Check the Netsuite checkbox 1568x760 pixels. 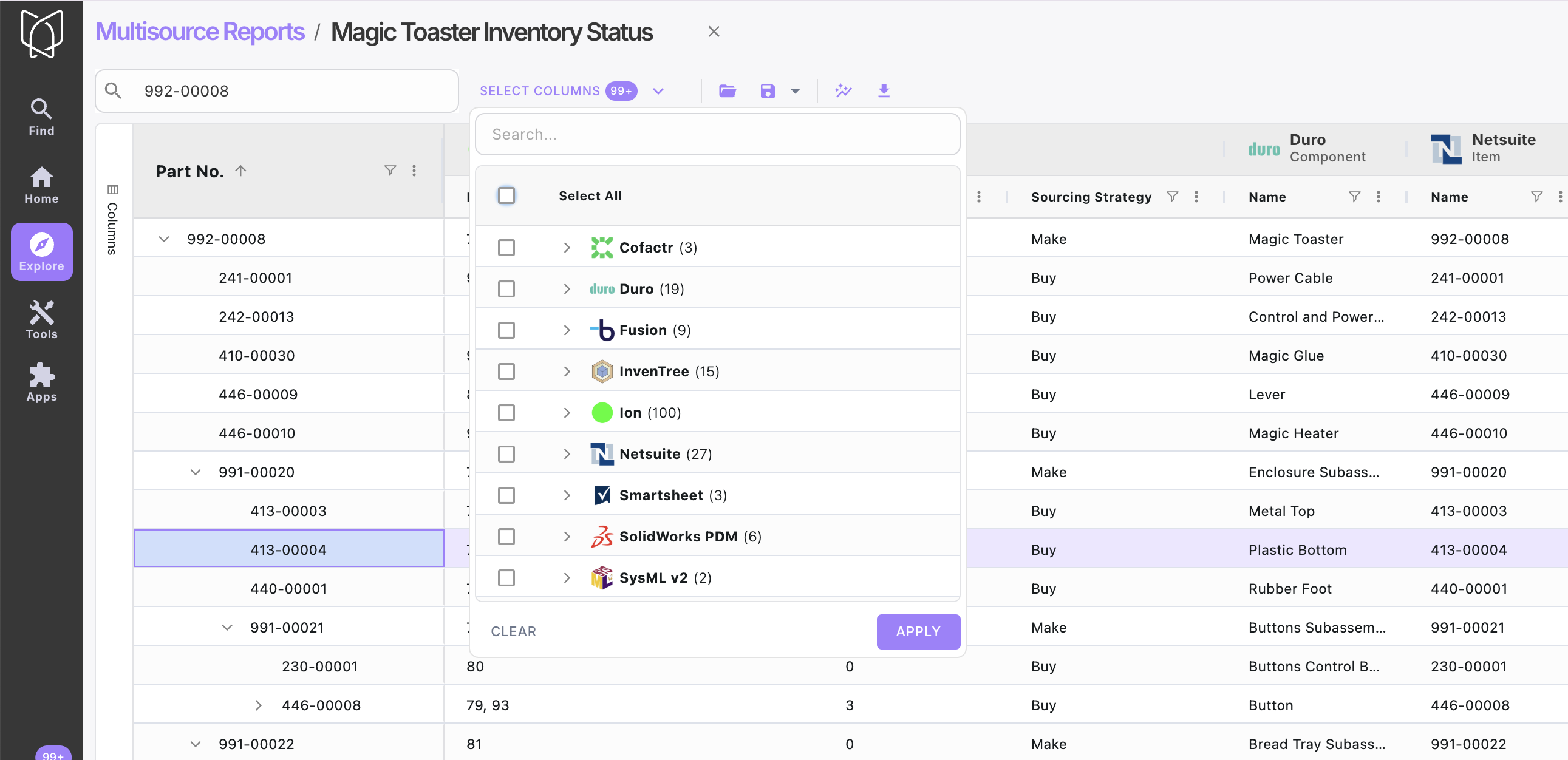[x=506, y=454]
